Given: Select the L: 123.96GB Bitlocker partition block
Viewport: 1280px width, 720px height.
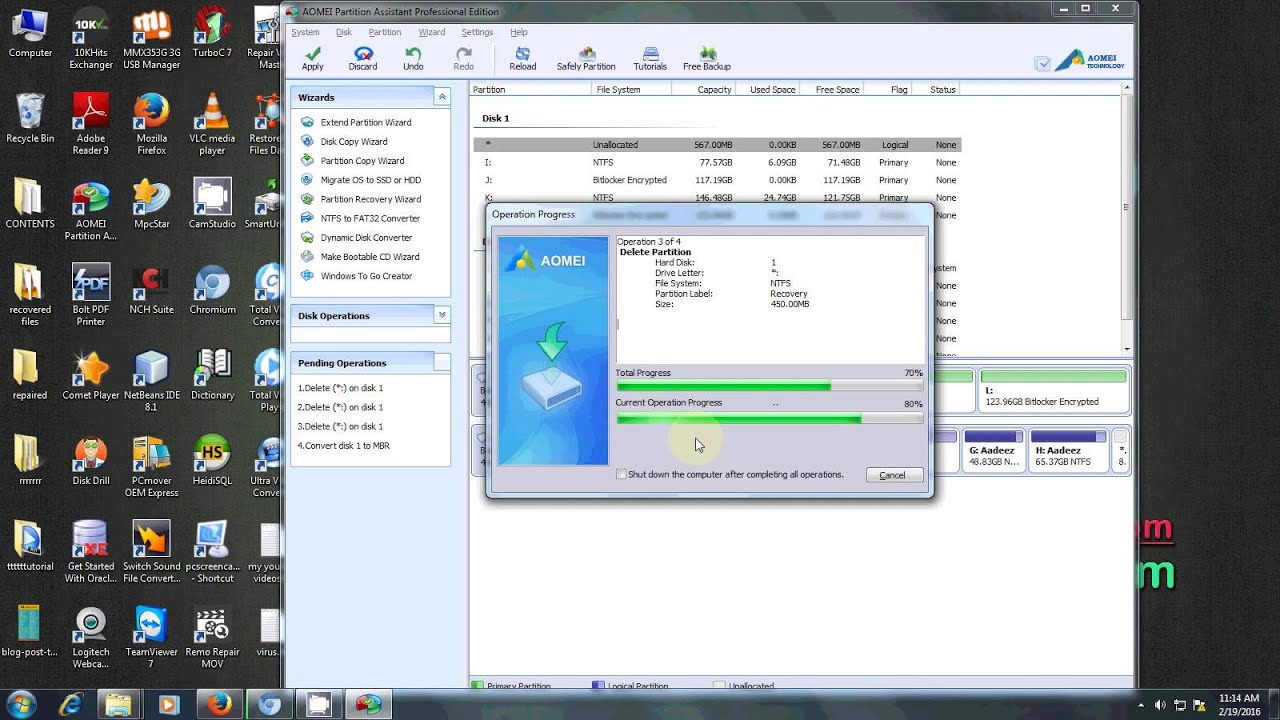Looking at the screenshot, I should pyautogui.click(x=1053, y=391).
